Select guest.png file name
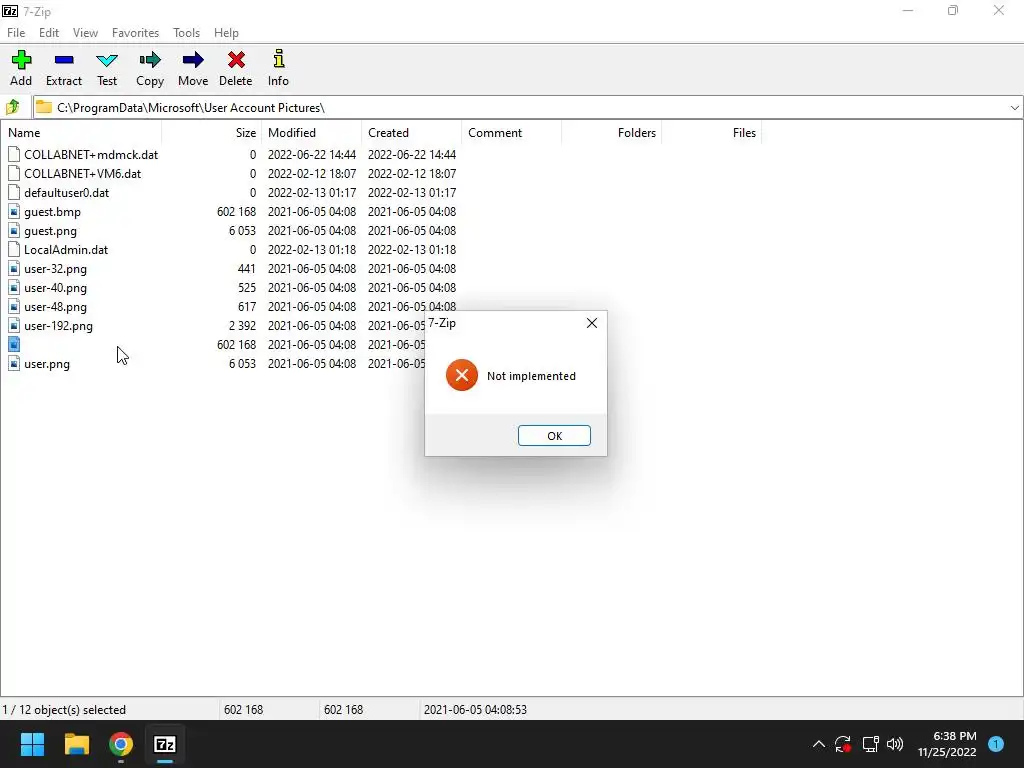1024x768 pixels. pyautogui.click(x=50, y=231)
